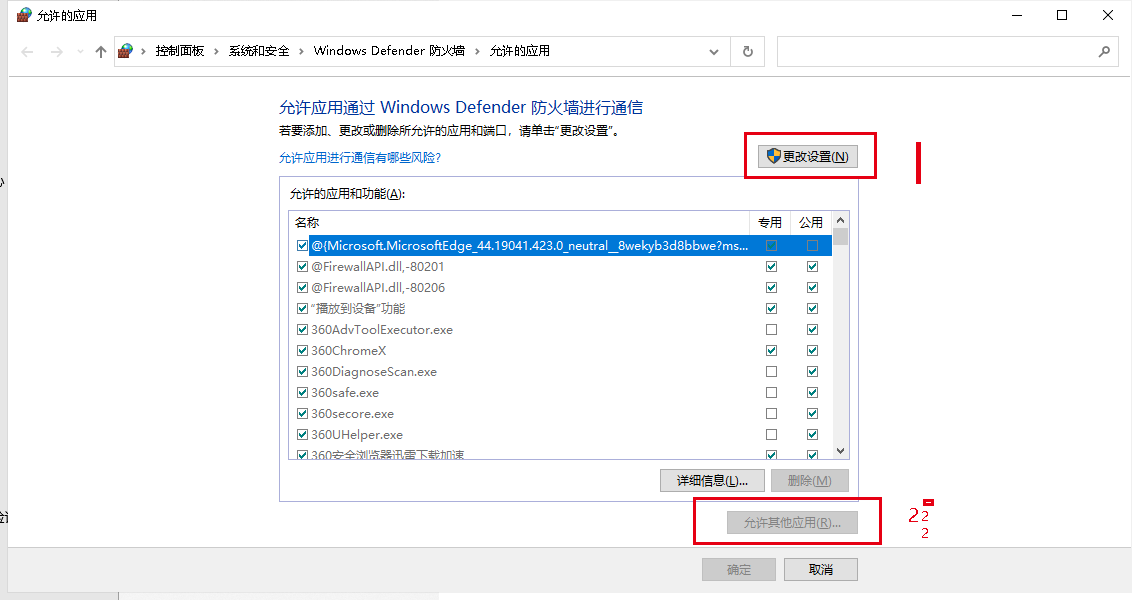Click the Windows Defender 防火墙 breadcrumb
This screenshot has width=1139, height=600.
coord(389,51)
